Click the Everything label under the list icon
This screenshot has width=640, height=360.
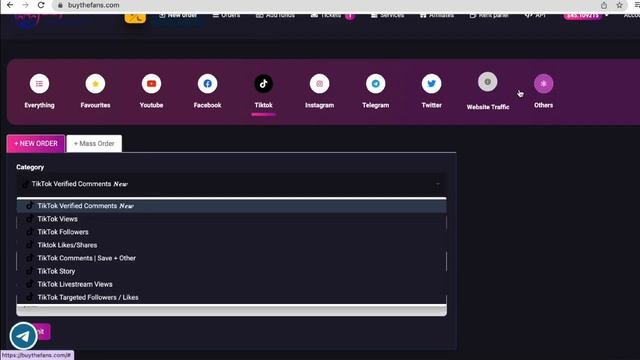pos(39,105)
